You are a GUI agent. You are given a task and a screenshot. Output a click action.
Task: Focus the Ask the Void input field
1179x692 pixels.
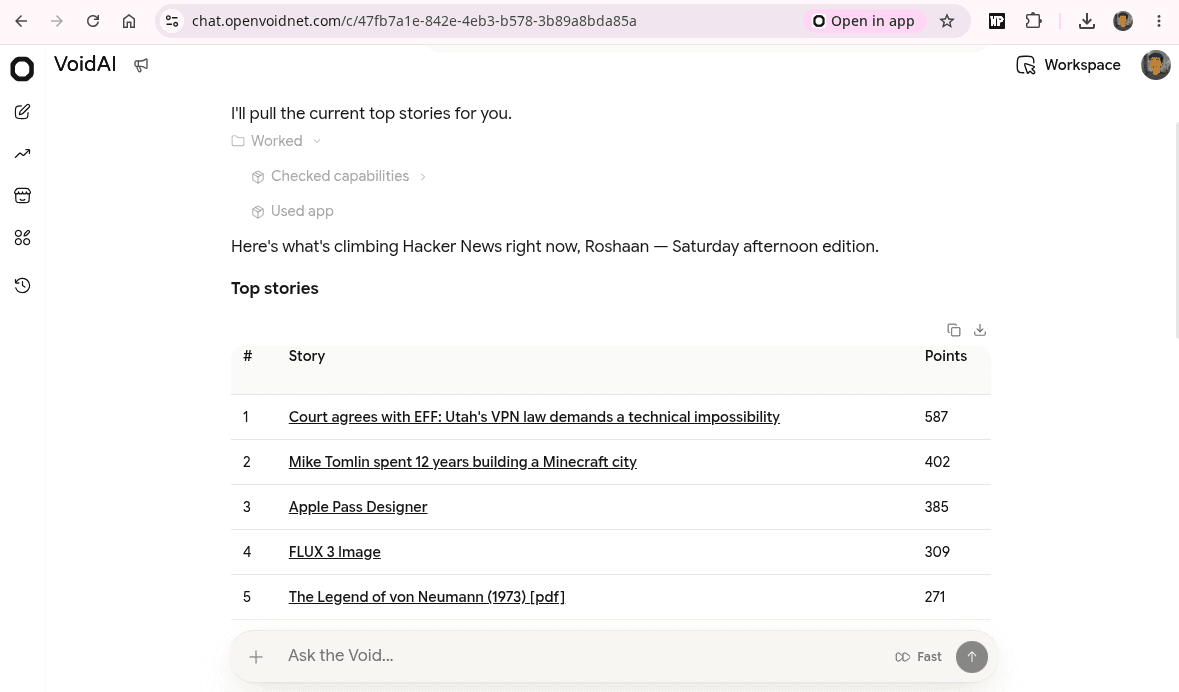(583, 656)
